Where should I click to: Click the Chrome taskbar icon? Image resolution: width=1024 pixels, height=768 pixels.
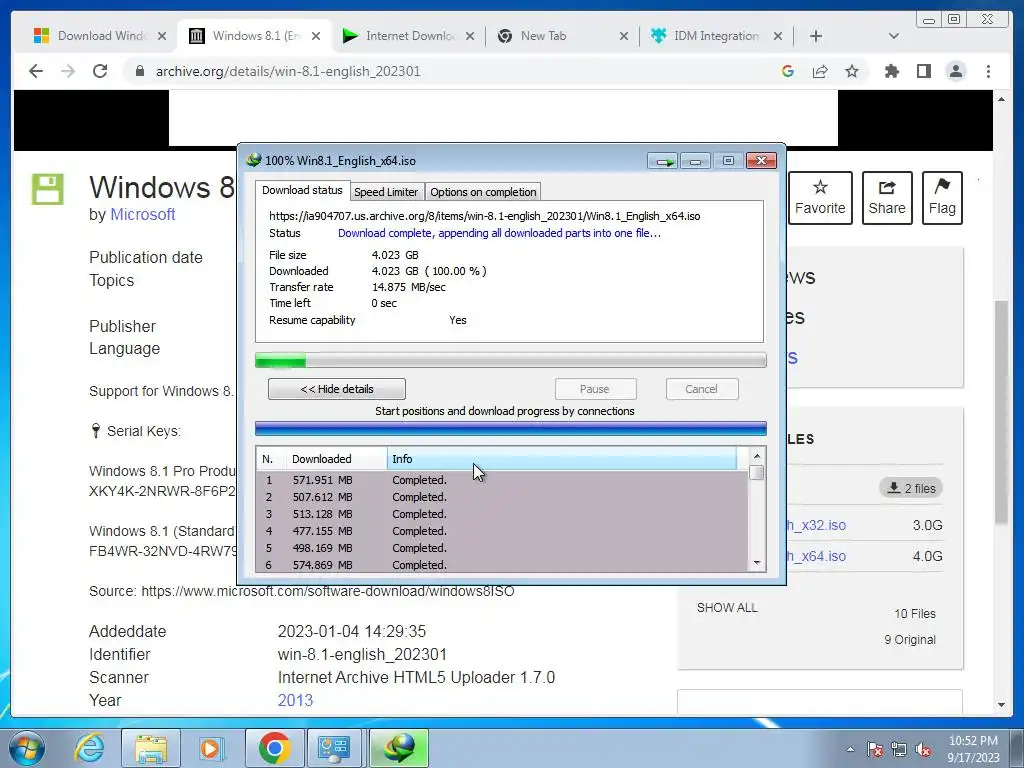tap(274, 748)
